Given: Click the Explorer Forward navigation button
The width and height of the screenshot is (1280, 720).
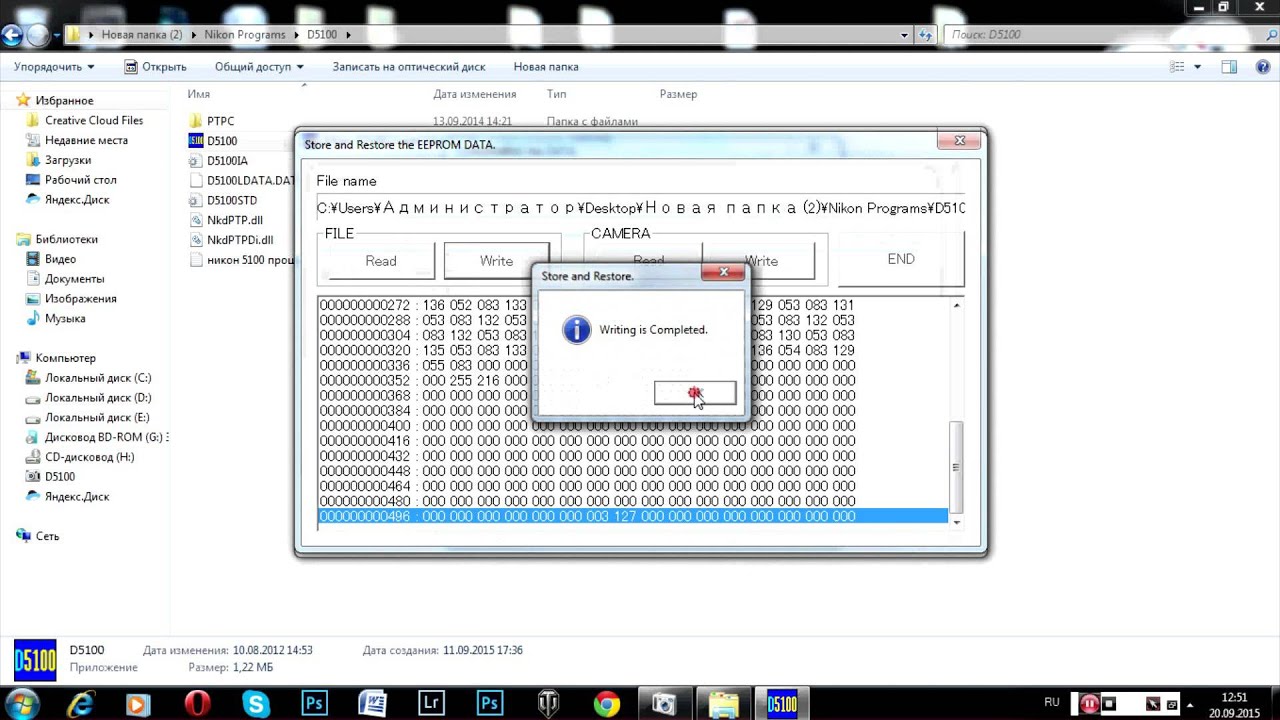Looking at the screenshot, I should (37, 35).
